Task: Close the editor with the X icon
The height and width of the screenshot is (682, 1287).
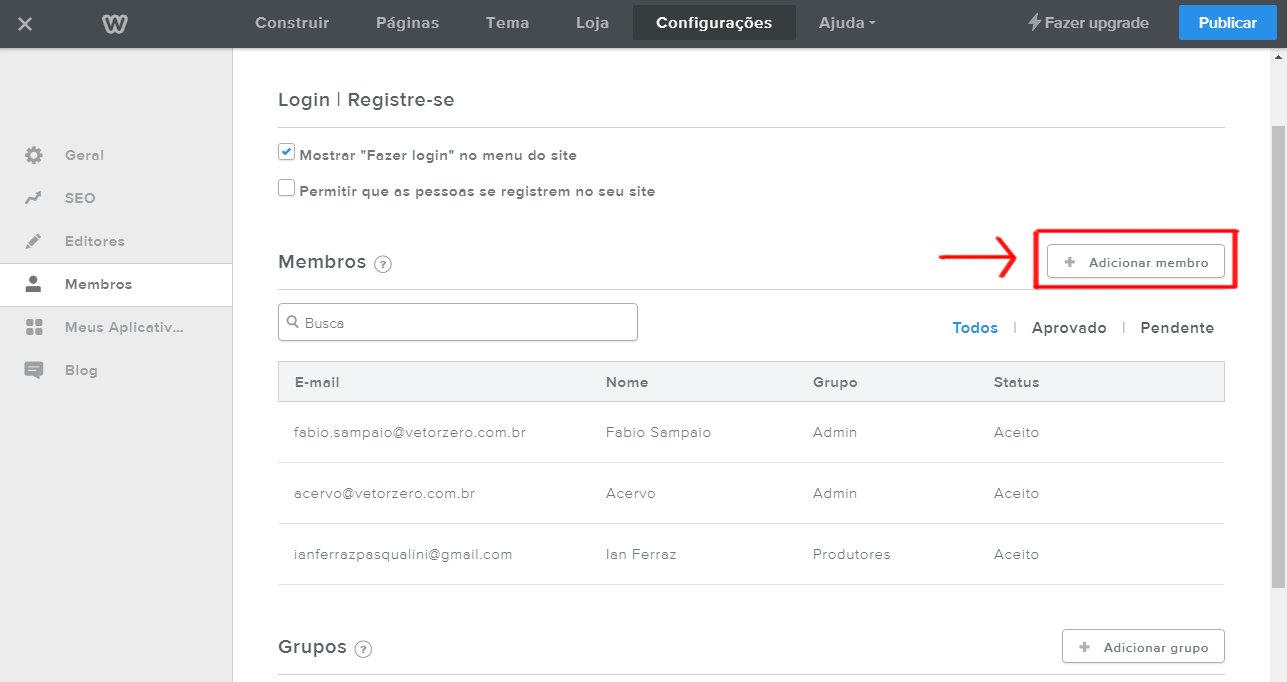Action: [x=25, y=23]
